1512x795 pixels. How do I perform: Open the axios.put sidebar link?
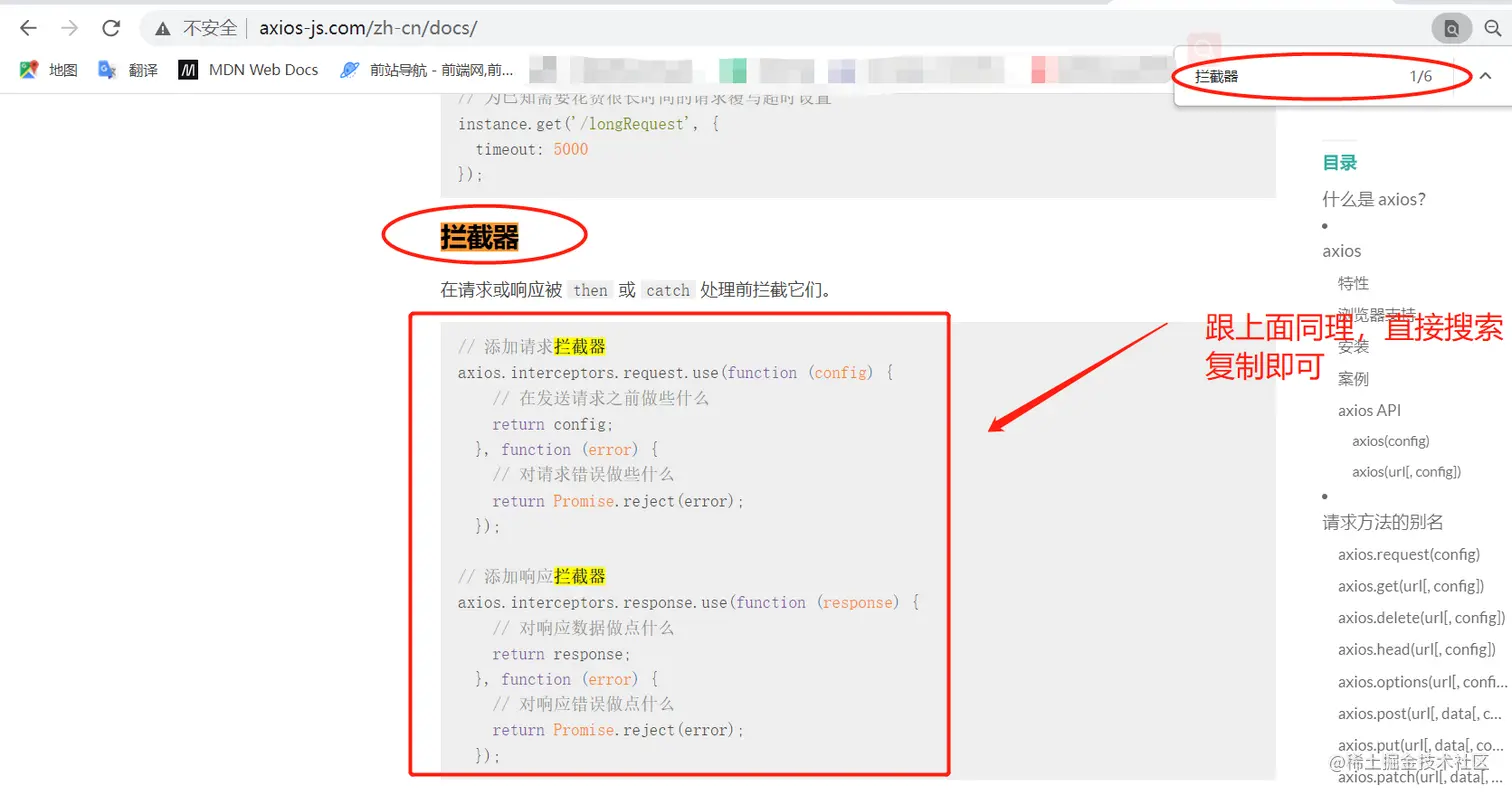[1421, 745]
